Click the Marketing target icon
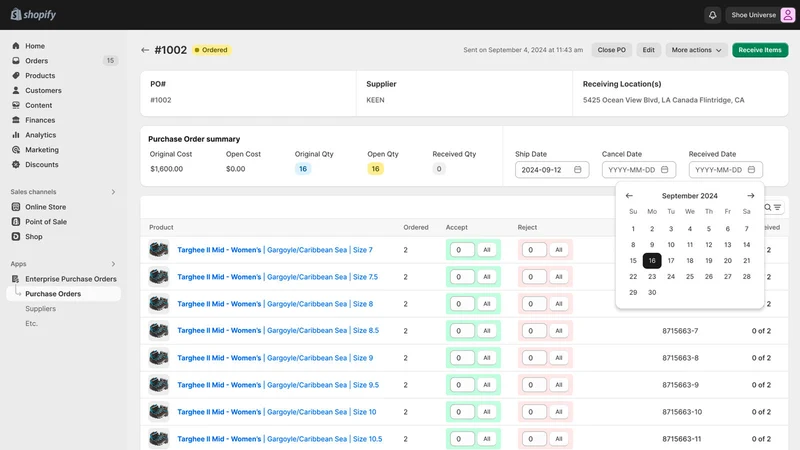Viewport: 800px width, 450px height. pos(16,149)
